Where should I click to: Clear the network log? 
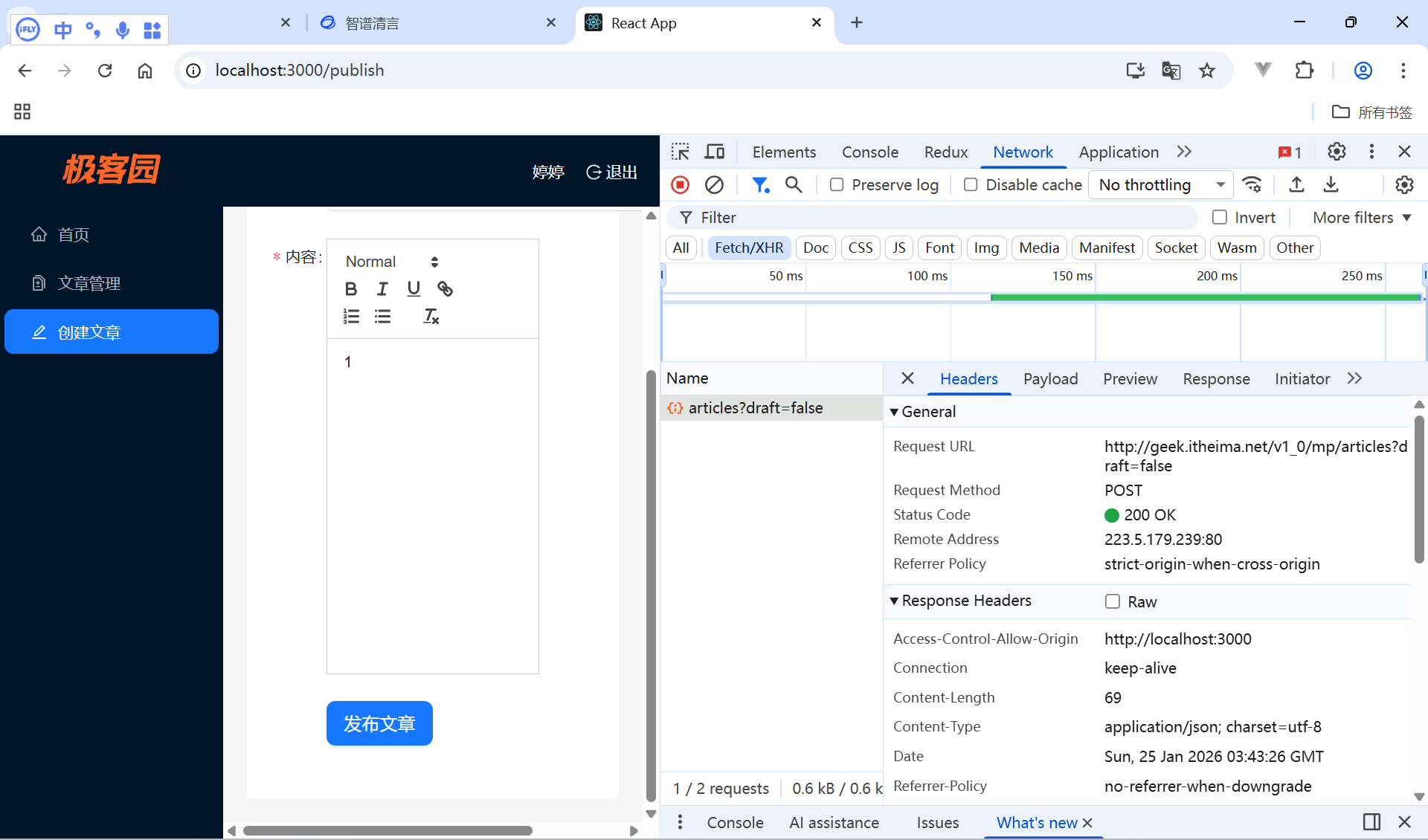pos(714,184)
